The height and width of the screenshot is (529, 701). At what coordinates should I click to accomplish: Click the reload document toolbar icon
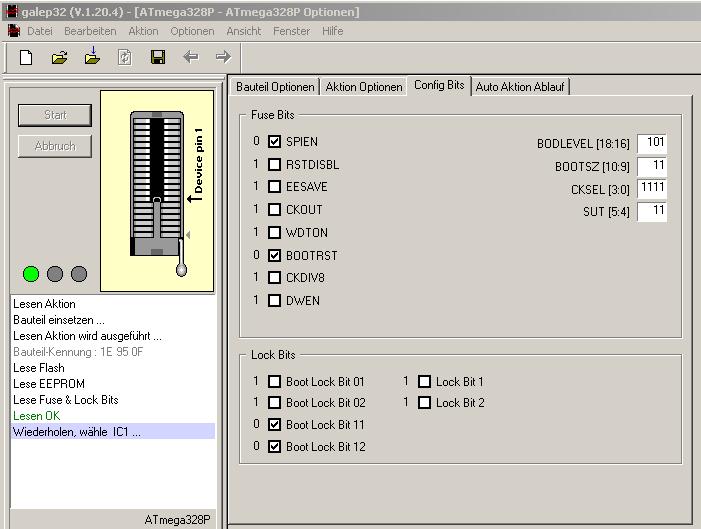[x=125, y=57]
